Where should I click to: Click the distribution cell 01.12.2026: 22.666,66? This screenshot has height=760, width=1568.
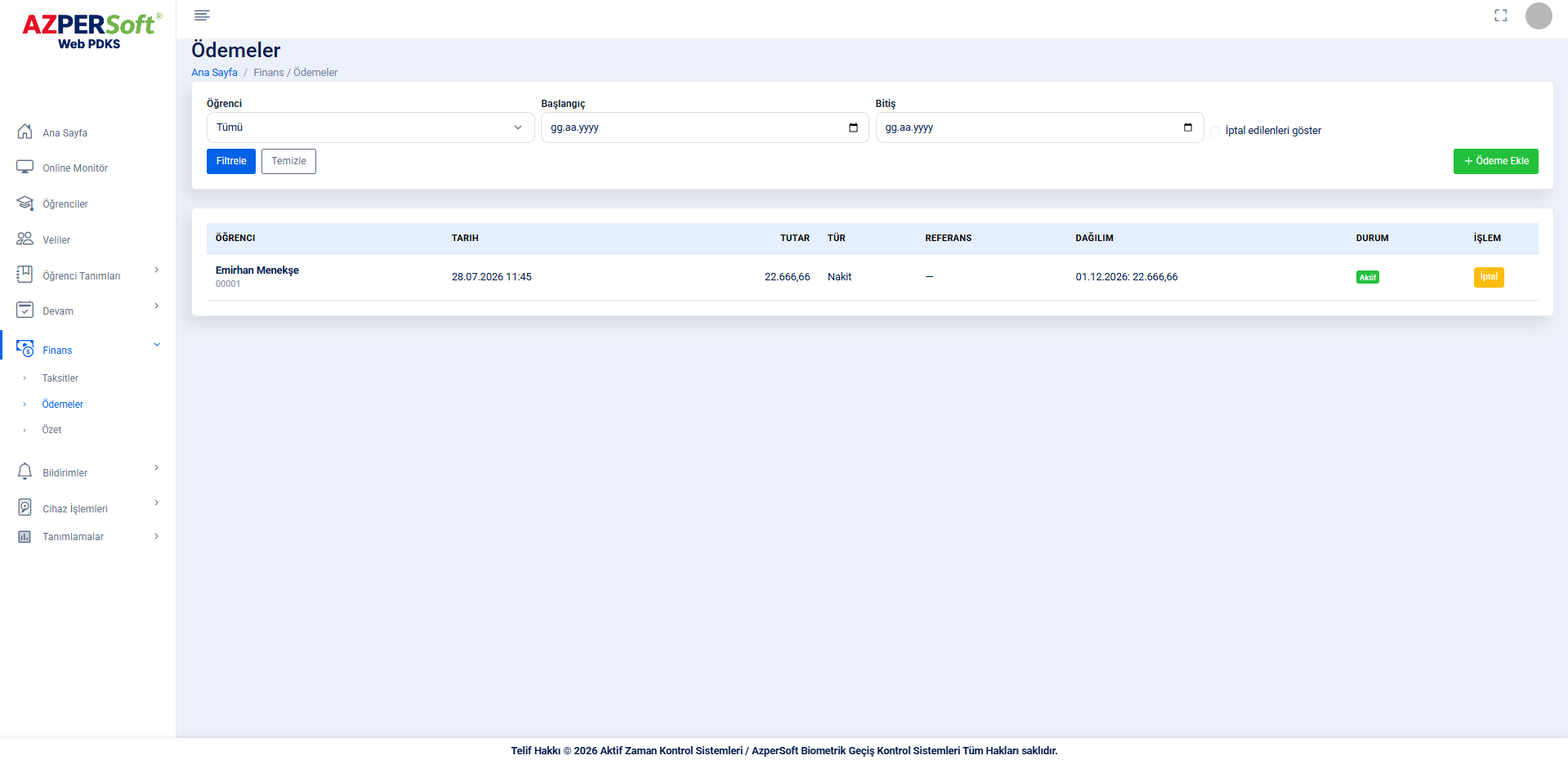[1127, 277]
